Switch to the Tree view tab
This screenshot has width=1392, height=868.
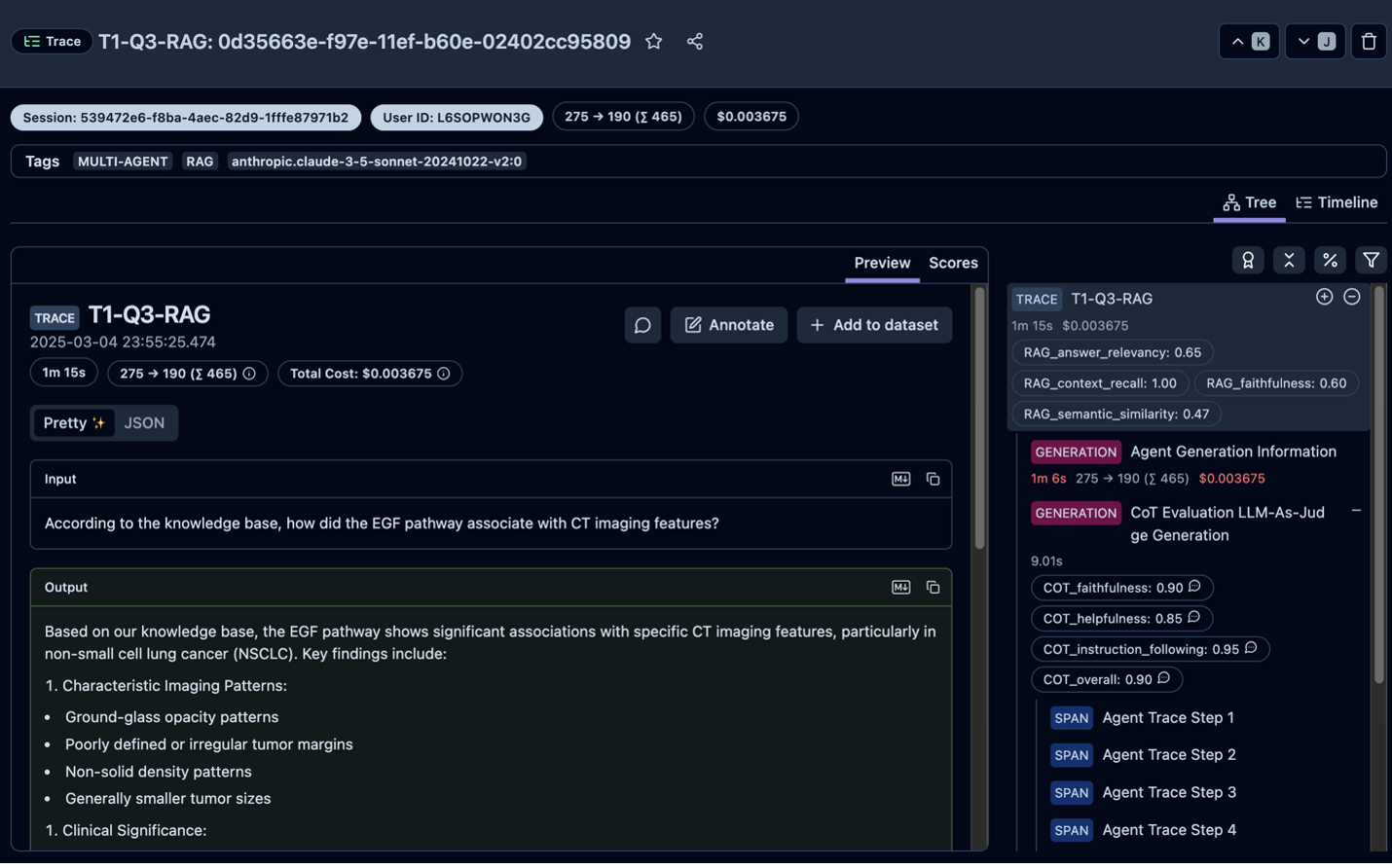click(x=1250, y=202)
